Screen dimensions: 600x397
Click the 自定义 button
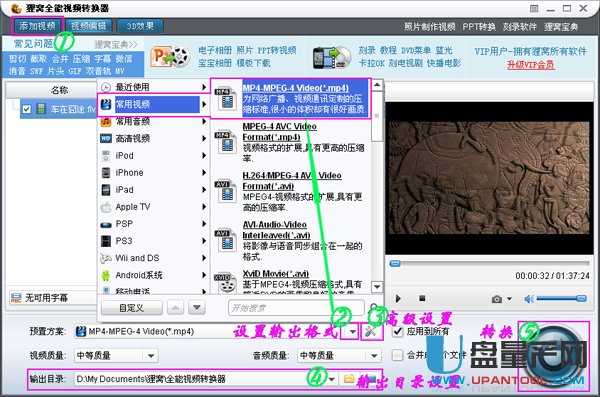coord(132,308)
